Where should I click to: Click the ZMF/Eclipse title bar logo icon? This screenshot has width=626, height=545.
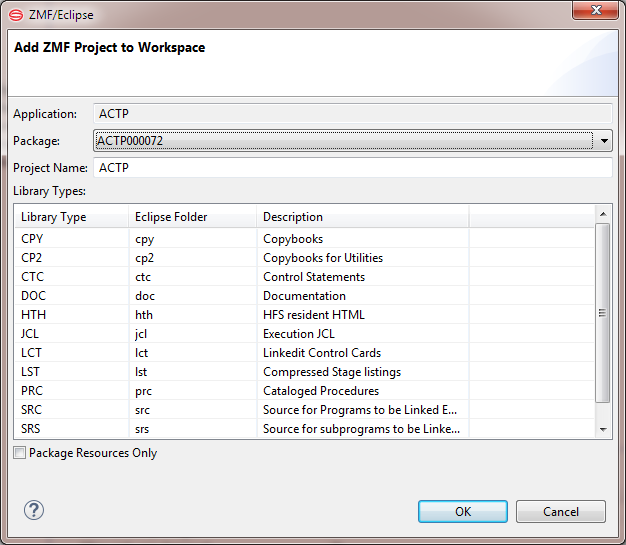16,15
